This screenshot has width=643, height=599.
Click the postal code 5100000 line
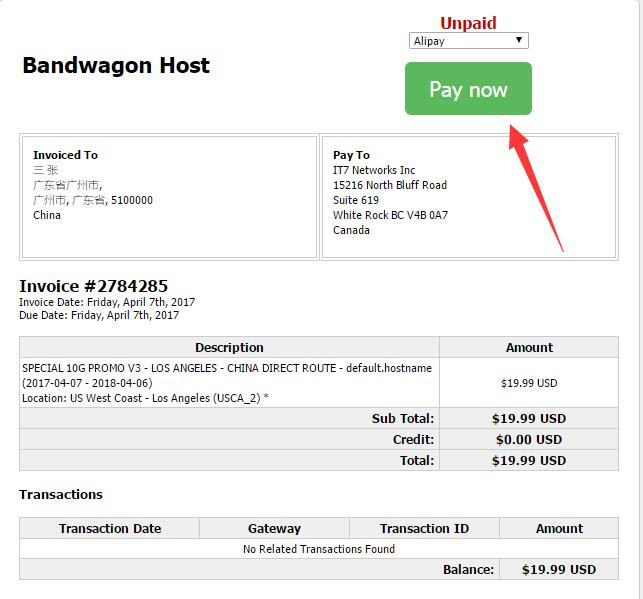point(93,200)
